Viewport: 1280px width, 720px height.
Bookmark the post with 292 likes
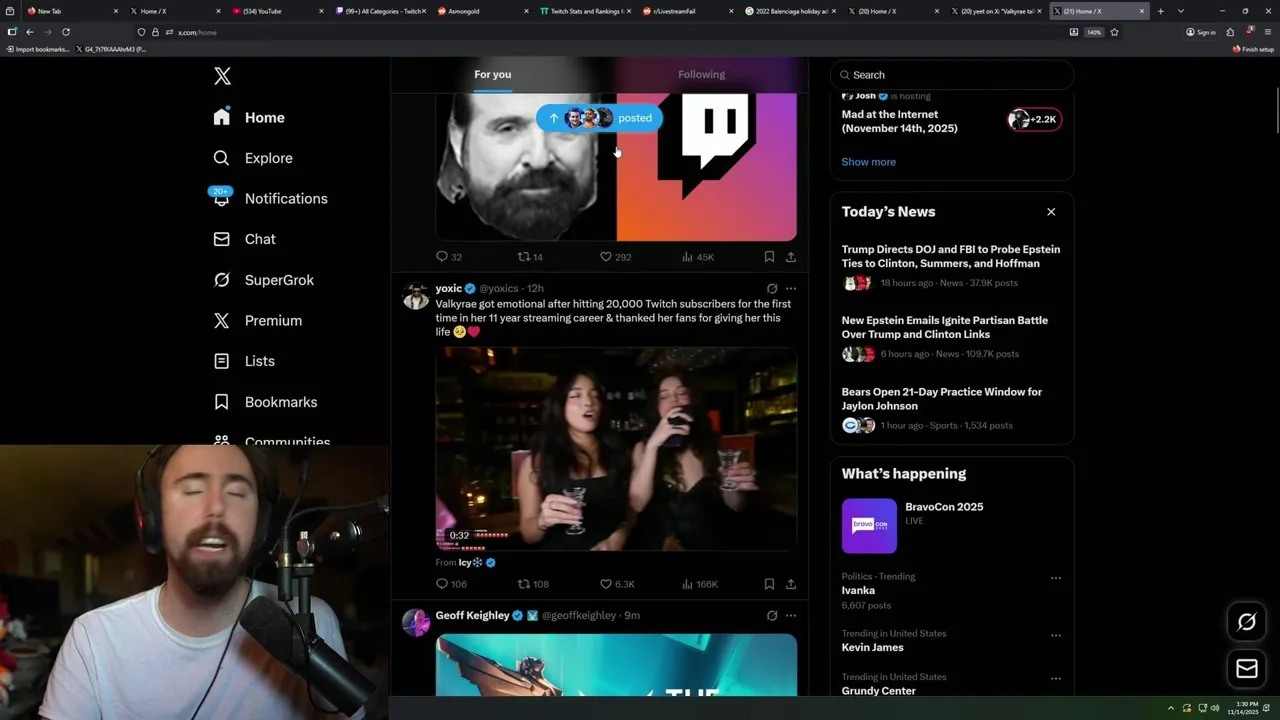769,257
